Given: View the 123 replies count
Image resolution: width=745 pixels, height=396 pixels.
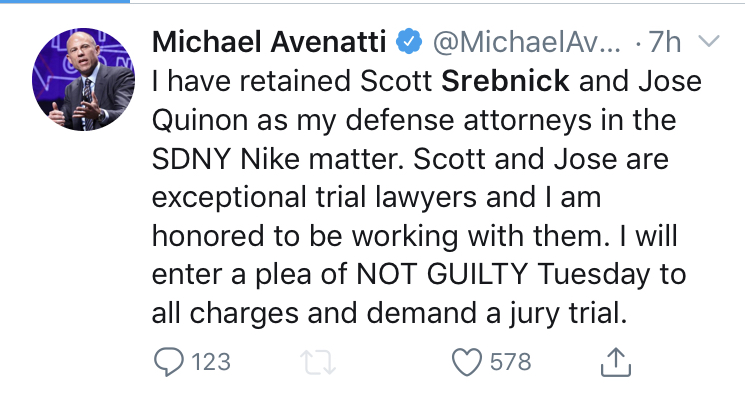Looking at the screenshot, I should (x=211, y=362).
